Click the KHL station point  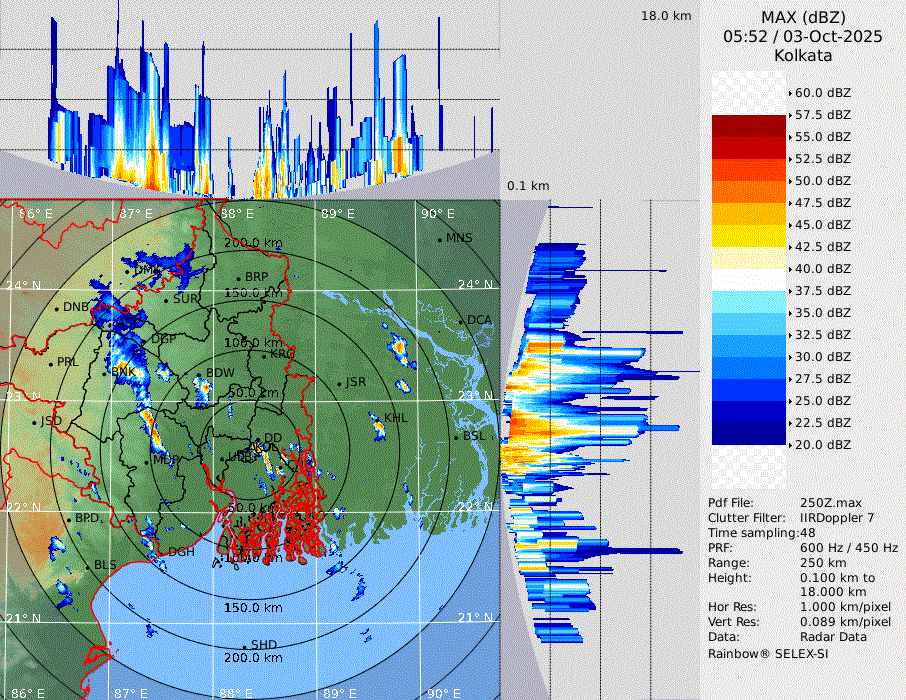coord(379,419)
